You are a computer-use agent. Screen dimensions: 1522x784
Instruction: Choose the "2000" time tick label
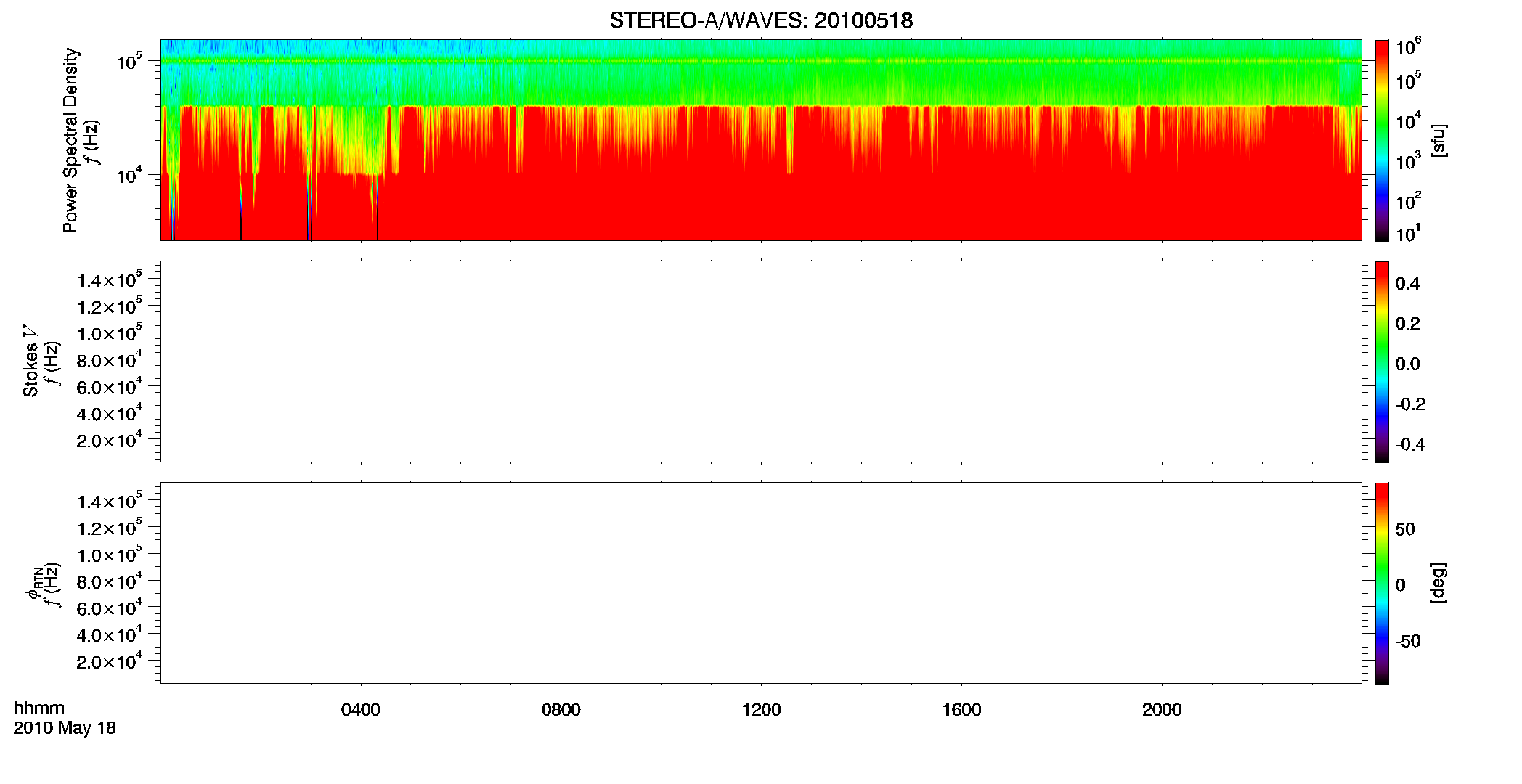tap(1162, 710)
